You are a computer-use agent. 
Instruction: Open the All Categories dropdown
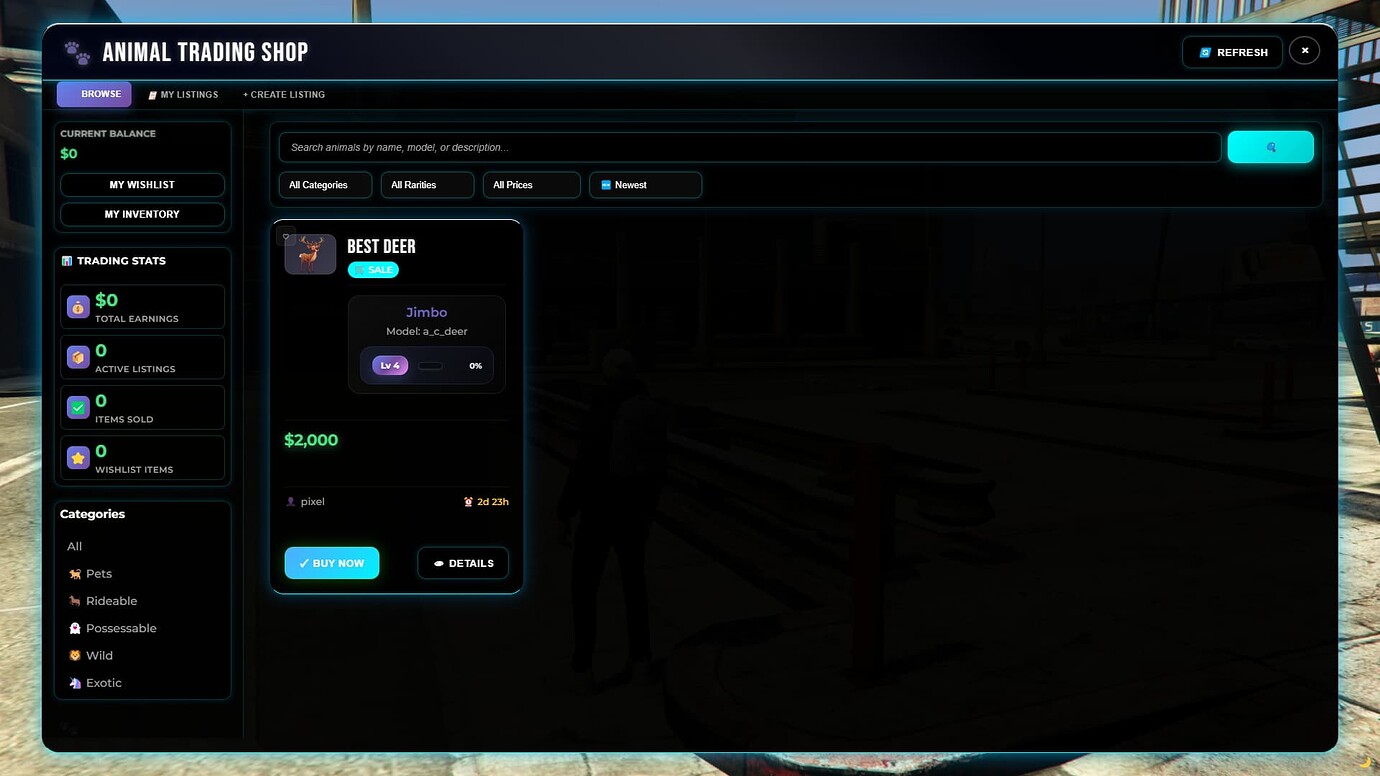[325, 185]
